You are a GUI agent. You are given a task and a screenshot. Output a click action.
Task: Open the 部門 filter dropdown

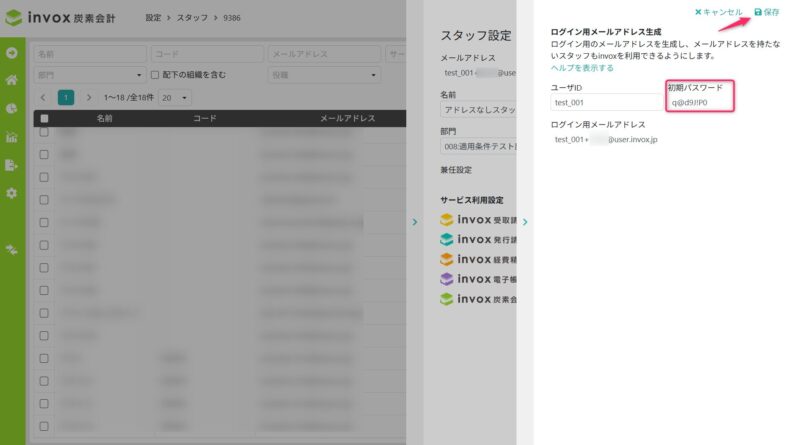point(90,75)
